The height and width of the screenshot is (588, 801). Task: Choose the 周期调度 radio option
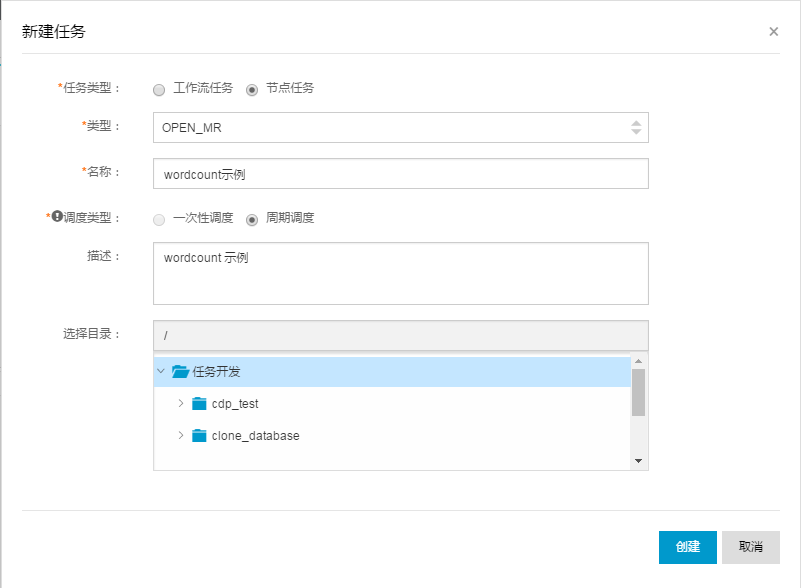pyautogui.click(x=252, y=220)
